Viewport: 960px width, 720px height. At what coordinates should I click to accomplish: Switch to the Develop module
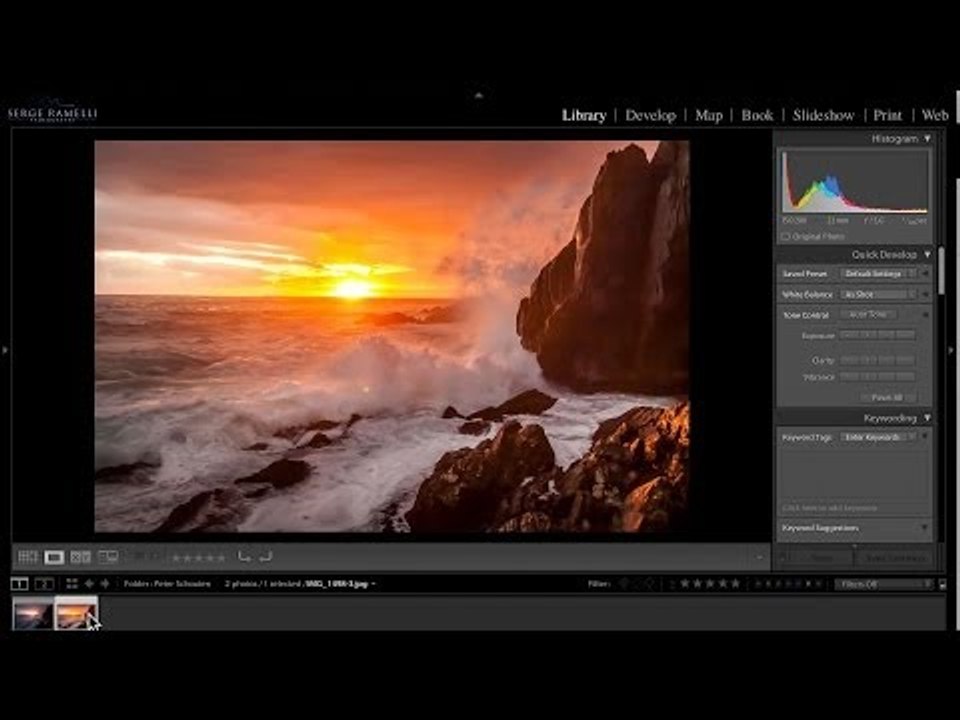point(650,115)
